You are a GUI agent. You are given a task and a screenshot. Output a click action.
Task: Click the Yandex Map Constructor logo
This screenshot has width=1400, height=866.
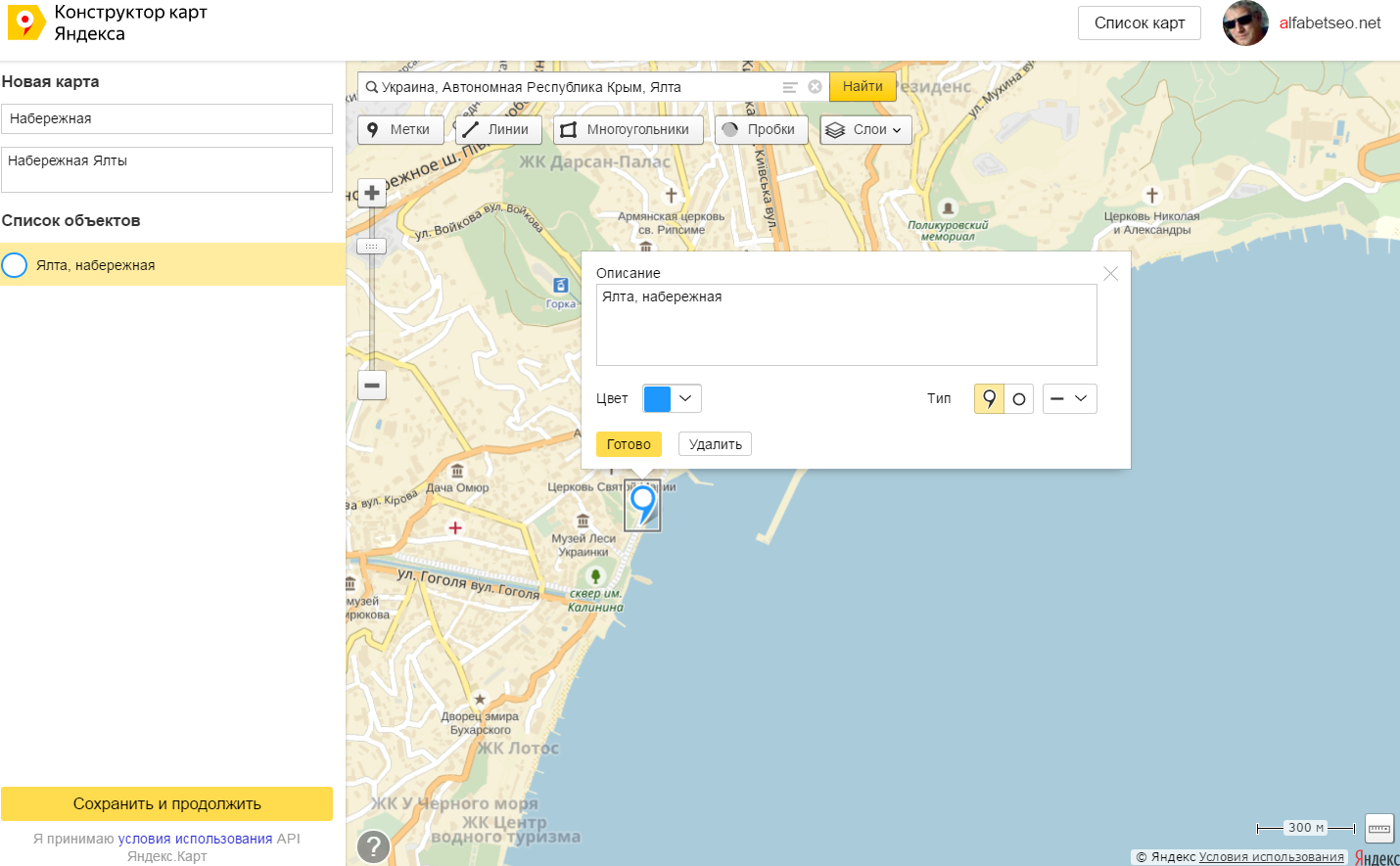26,23
